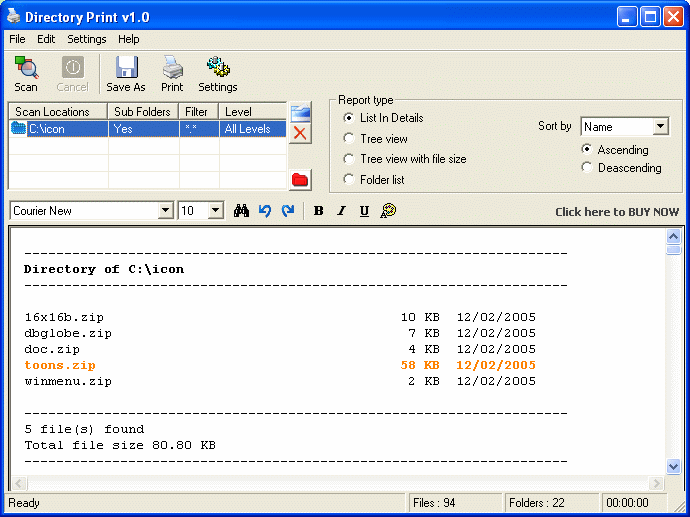This screenshot has height=517, width=690.
Task: Click the doc.zip line in report
Action: pos(280,349)
